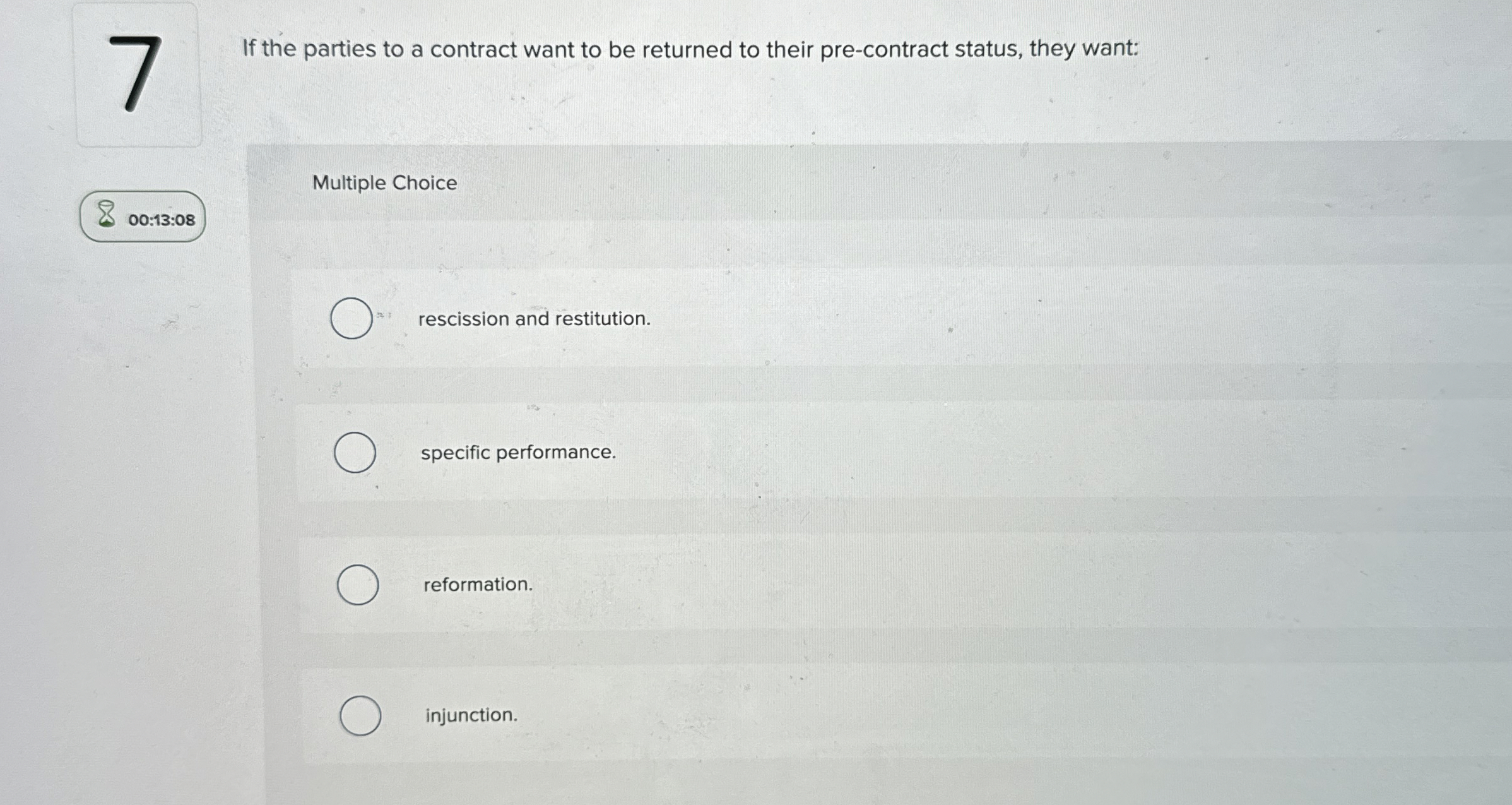
Task: Click the timer showing 00:13:08
Action: 162,218
